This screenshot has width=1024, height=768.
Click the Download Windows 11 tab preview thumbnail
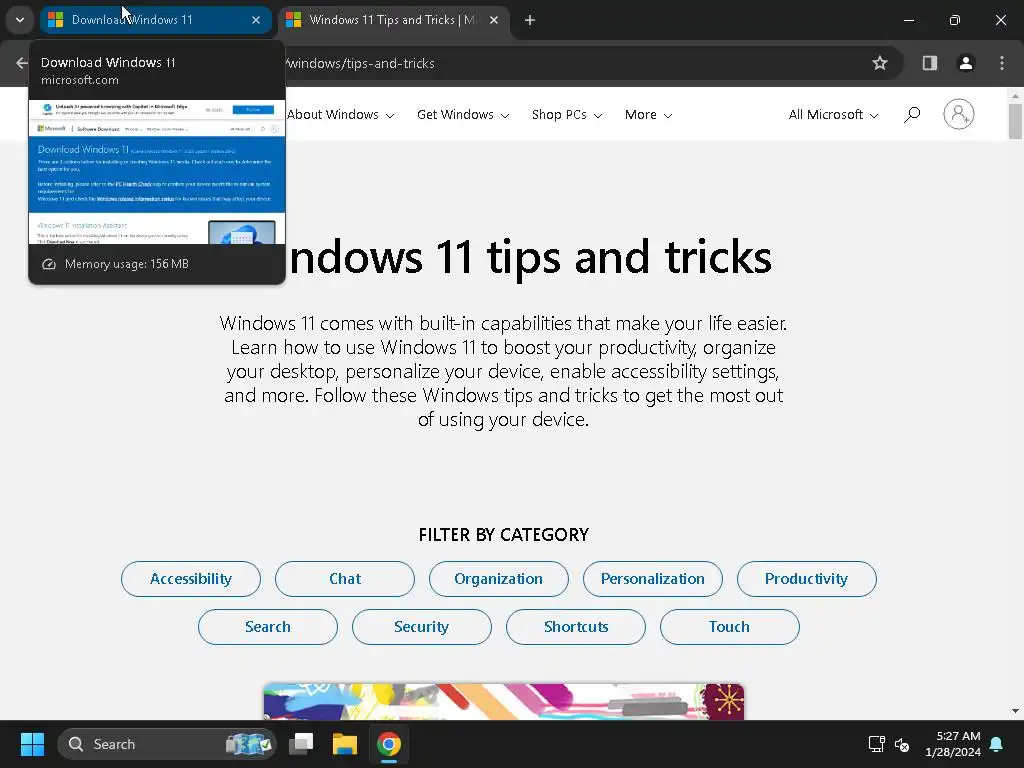(x=157, y=172)
